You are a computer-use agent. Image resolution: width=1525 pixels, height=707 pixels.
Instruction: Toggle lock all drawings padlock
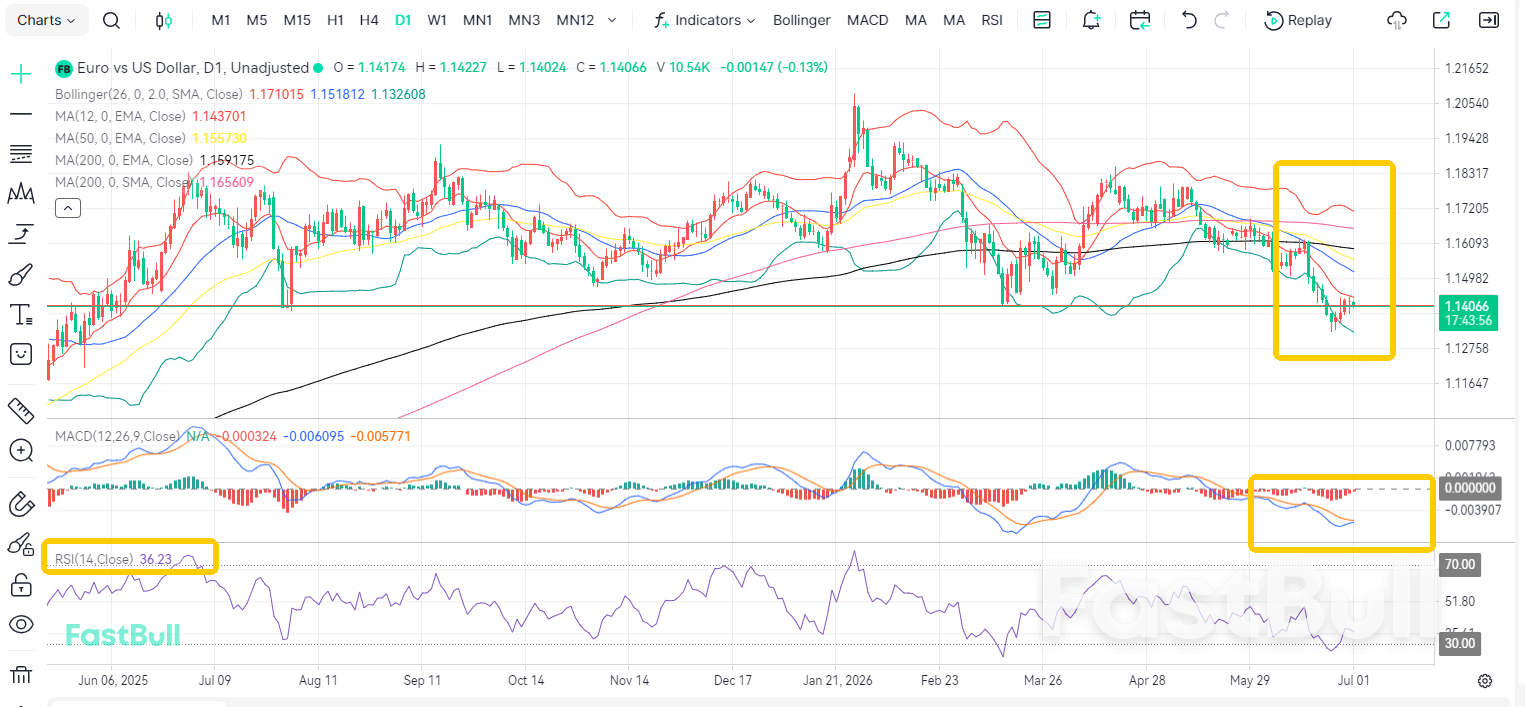click(21, 585)
